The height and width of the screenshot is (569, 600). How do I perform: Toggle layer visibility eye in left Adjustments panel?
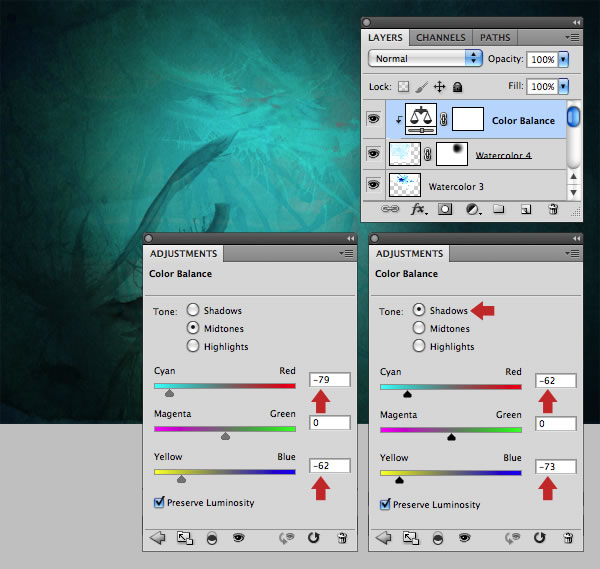(x=238, y=538)
